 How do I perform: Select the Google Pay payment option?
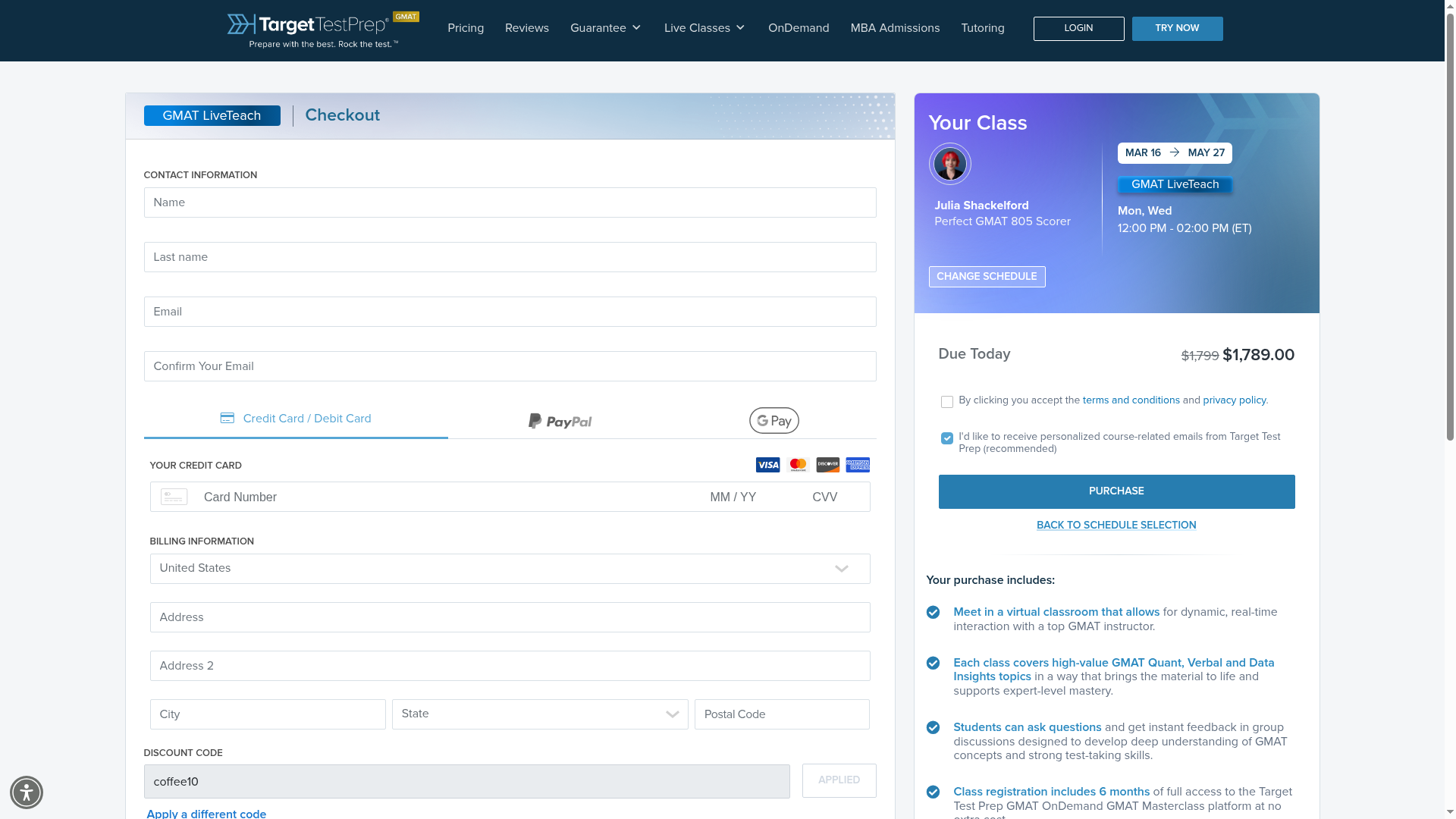(x=773, y=421)
